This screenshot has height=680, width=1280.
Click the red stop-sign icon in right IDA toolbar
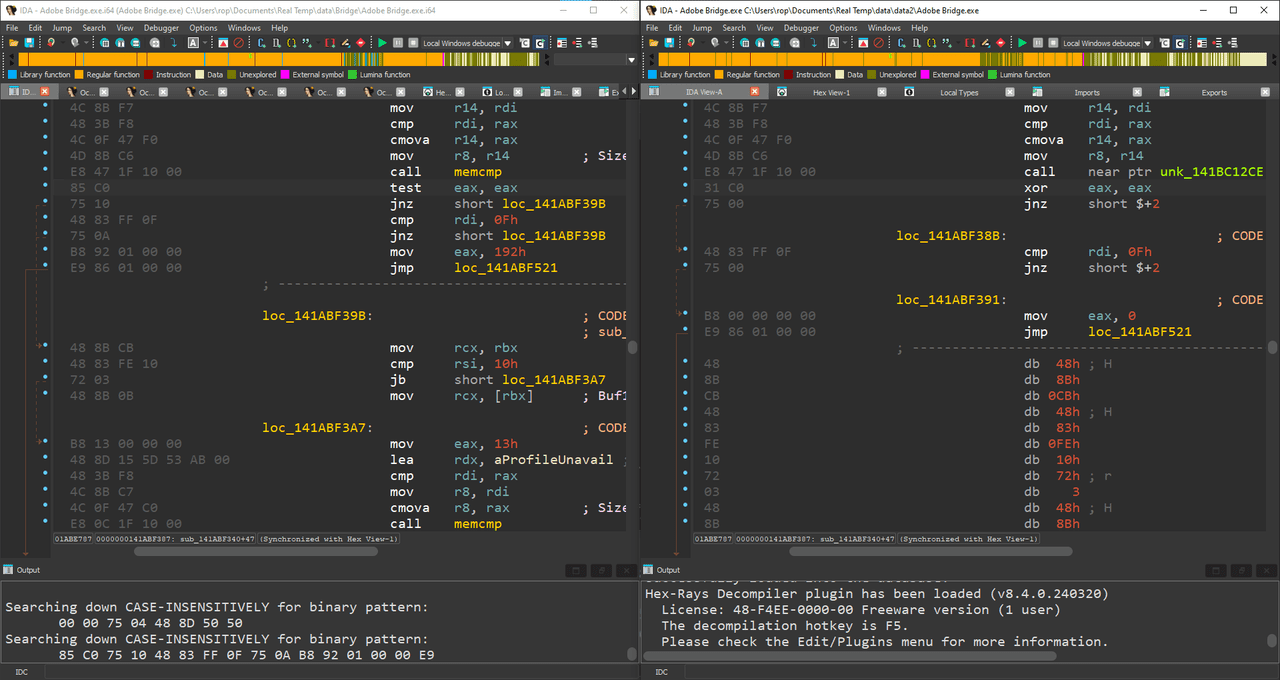point(1000,43)
